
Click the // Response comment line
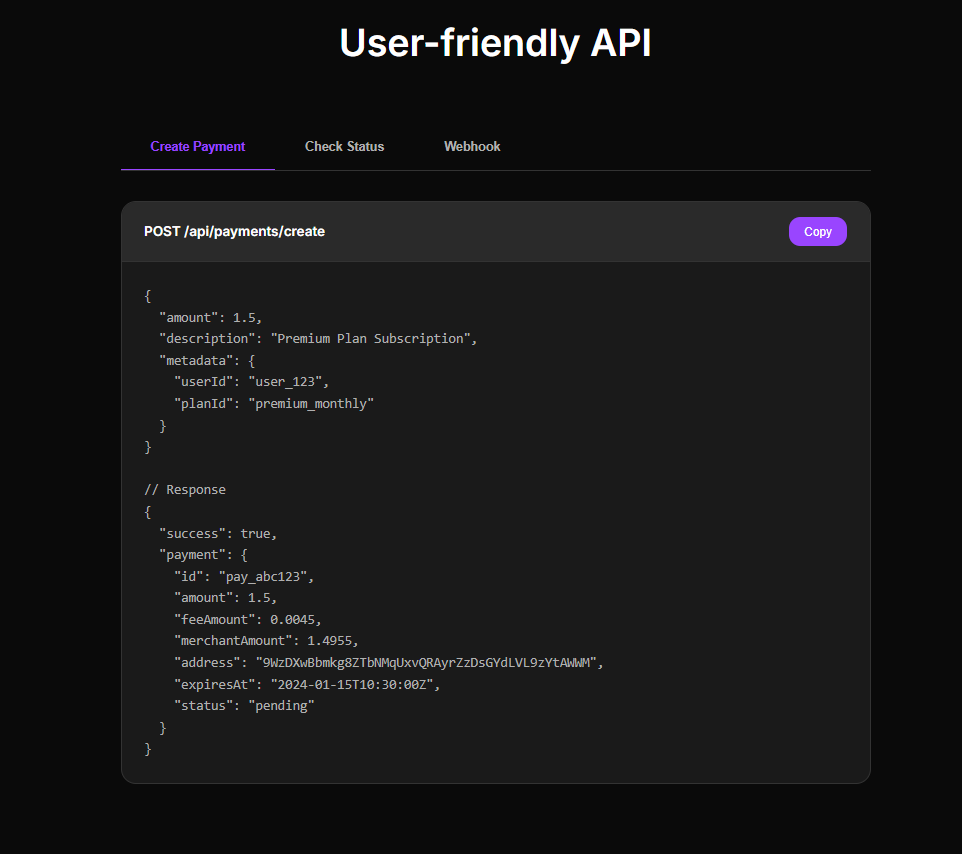(185, 490)
